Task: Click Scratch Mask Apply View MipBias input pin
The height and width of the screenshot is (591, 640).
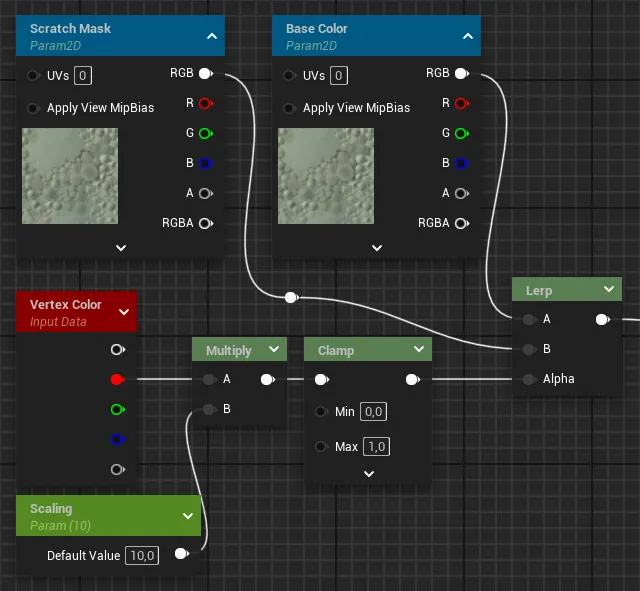Action: (x=33, y=108)
